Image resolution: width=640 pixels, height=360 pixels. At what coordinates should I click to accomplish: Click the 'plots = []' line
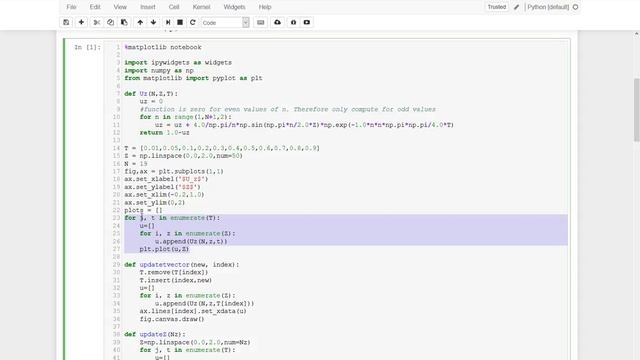(143, 211)
